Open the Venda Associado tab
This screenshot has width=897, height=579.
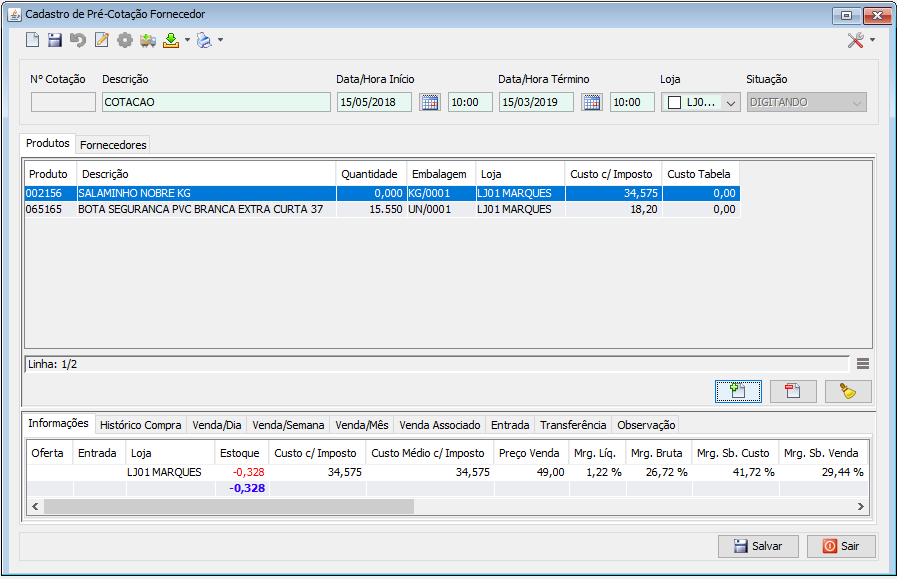439,425
